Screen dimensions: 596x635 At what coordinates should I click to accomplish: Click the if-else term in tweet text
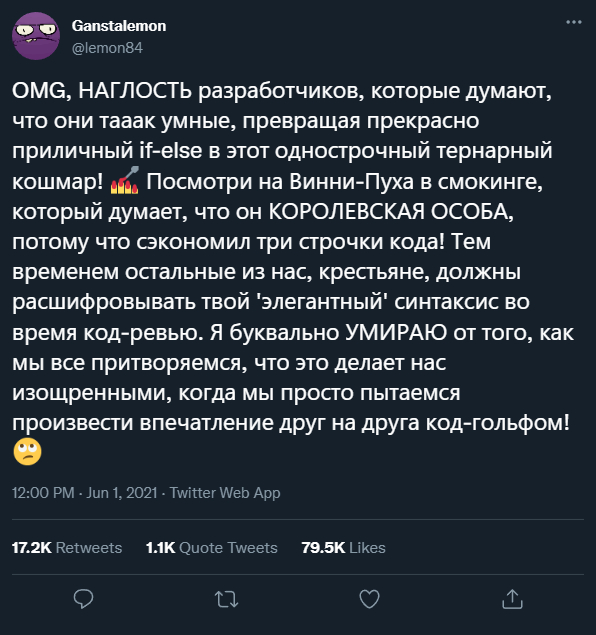click(x=170, y=151)
